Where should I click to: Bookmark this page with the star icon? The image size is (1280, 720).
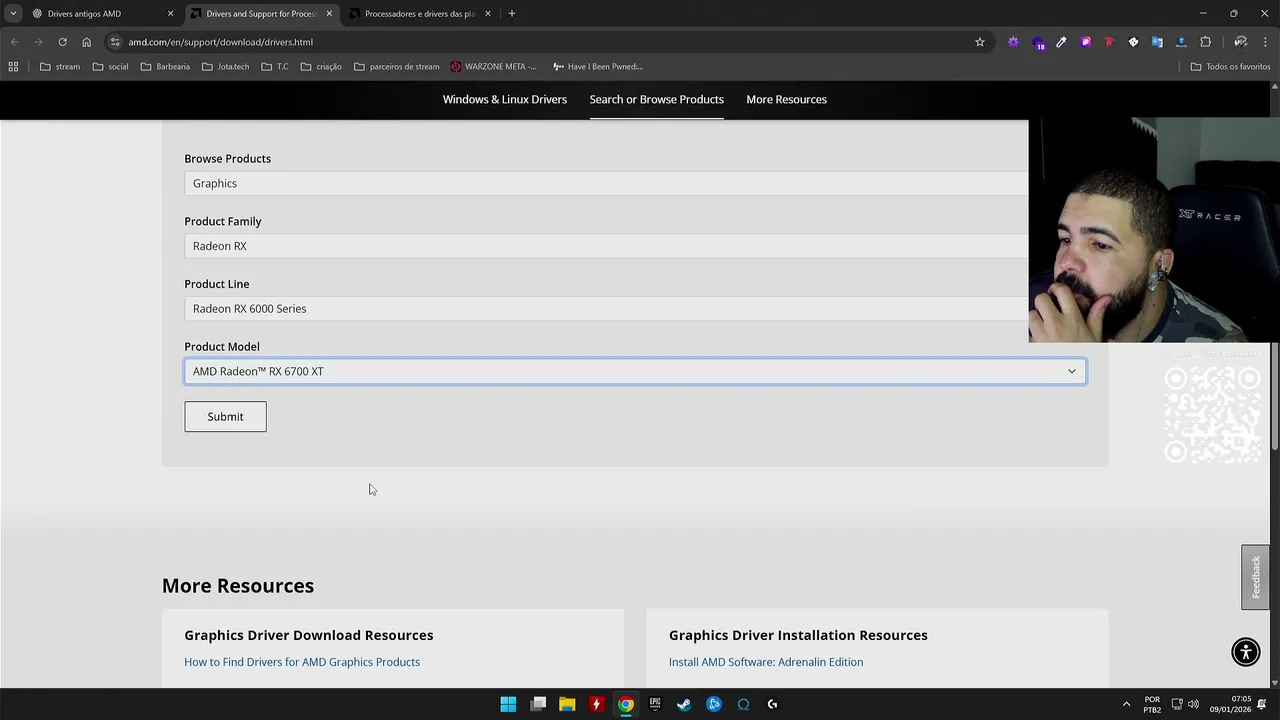click(980, 42)
